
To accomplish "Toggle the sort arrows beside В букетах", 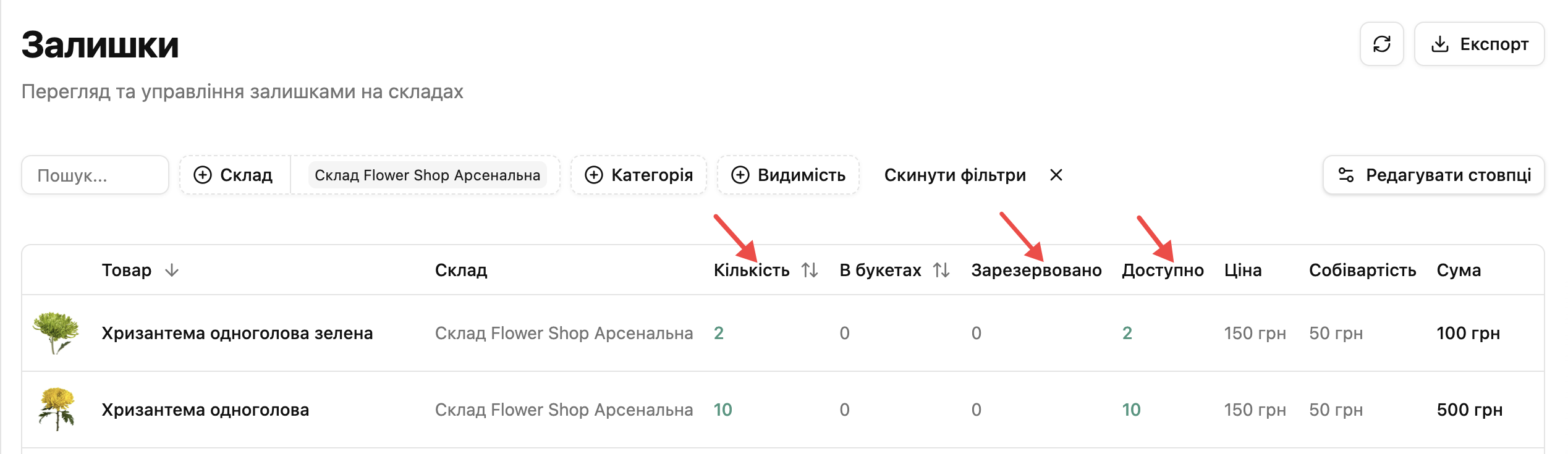I will pyautogui.click(x=941, y=270).
